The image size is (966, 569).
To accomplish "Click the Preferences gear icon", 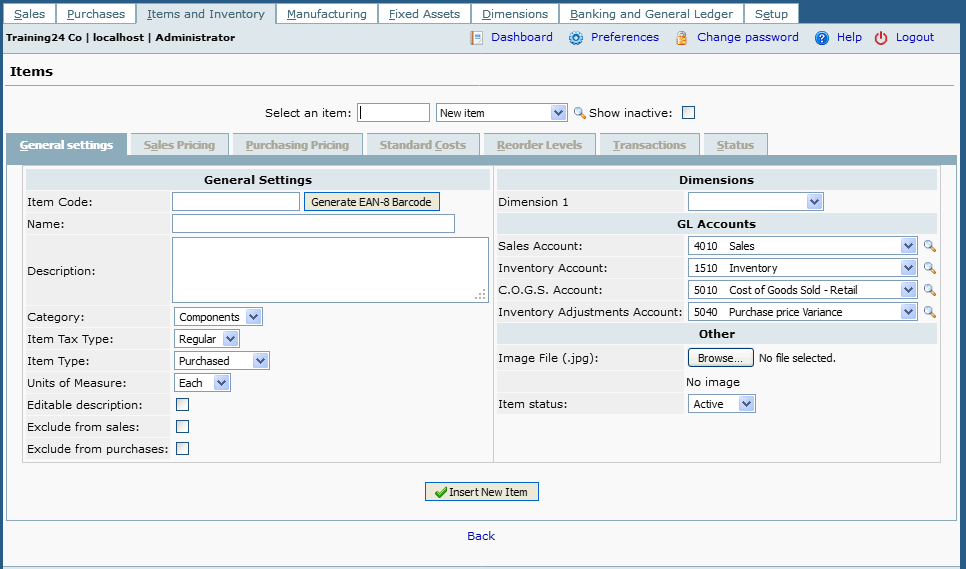I will [576, 38].
